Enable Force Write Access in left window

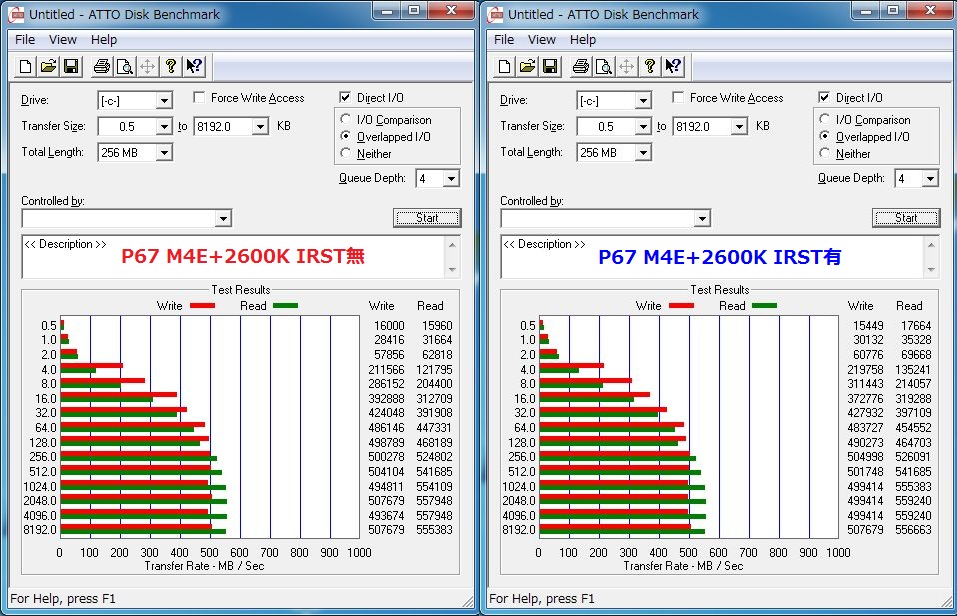(x=199, y=98)
